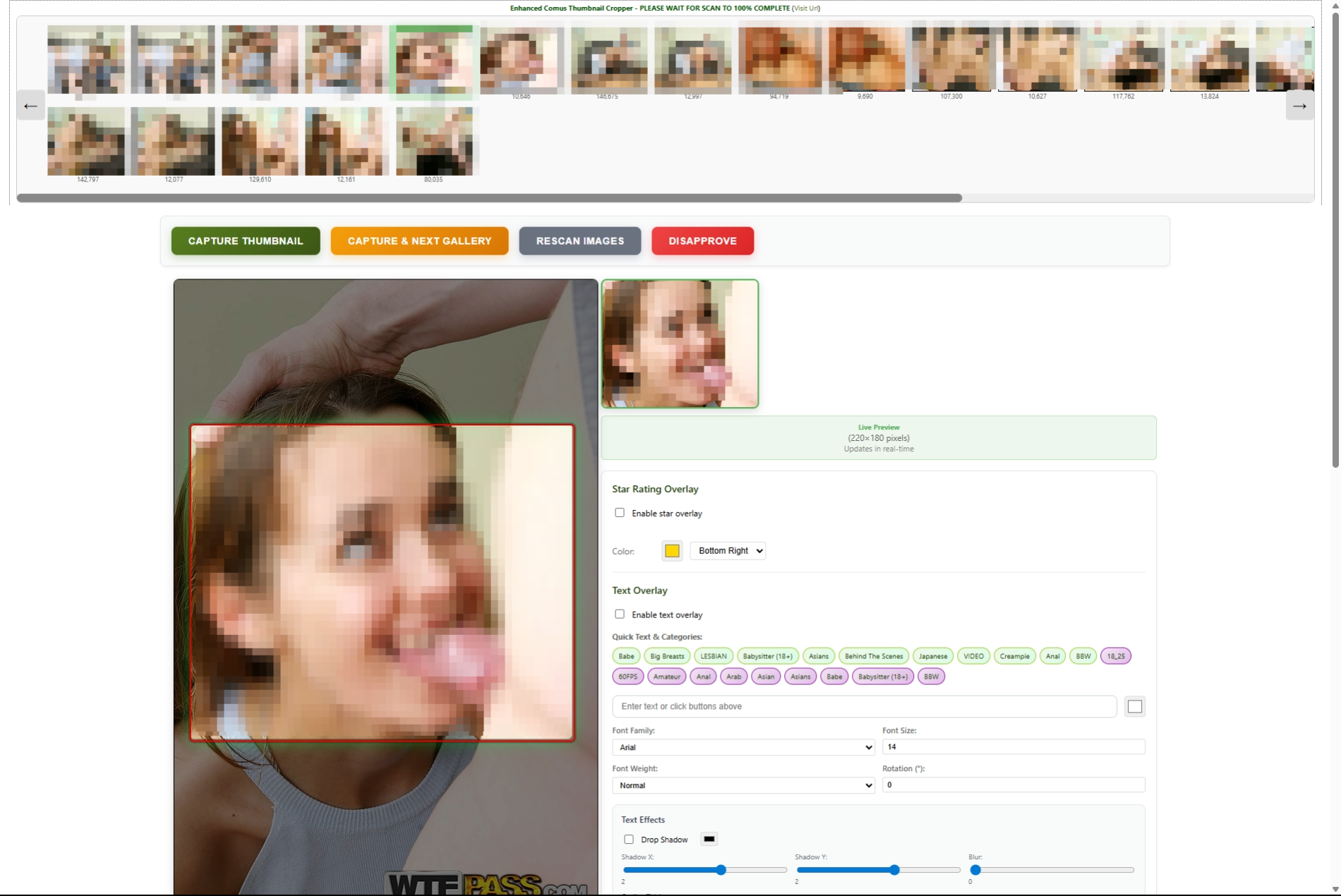The width and height of the screenshot is (1341, 896).
Task: Click the text overlay input field
Action: [864, 706]
